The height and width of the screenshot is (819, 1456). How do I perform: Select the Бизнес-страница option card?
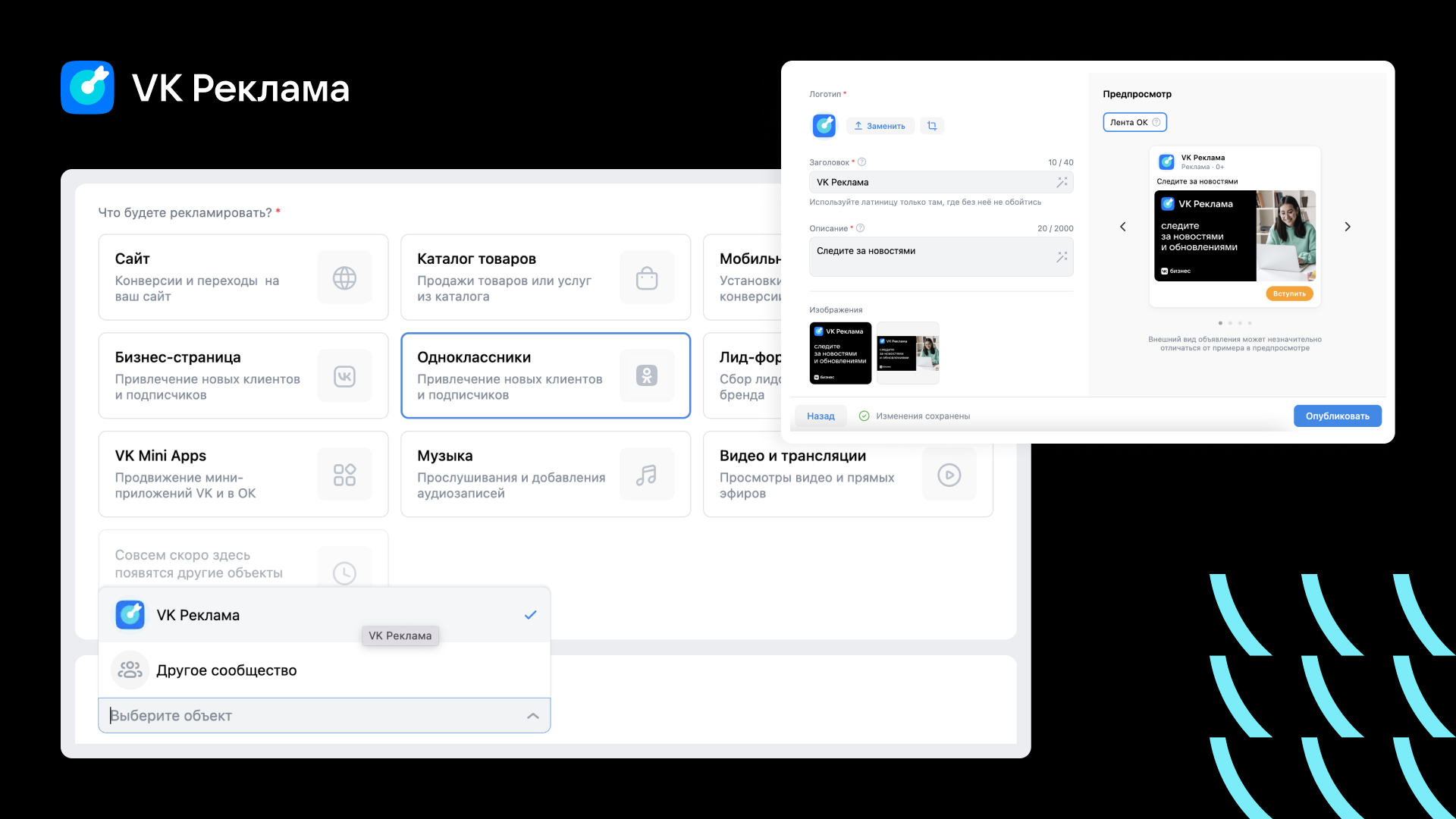coord(243,375)
